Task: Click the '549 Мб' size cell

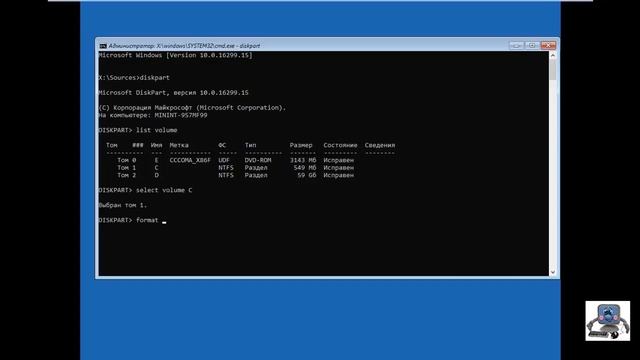Action: coord(305,168)
